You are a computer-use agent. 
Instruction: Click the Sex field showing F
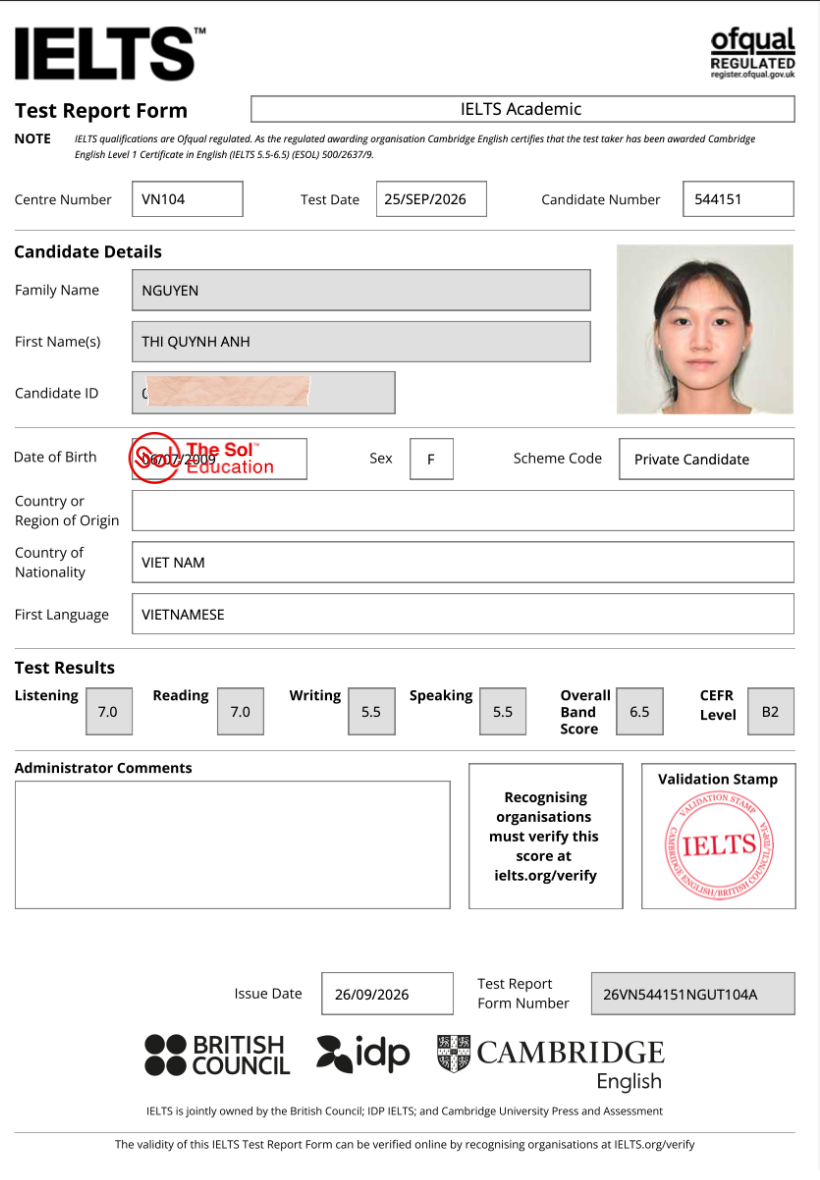[x=431, y=459]
